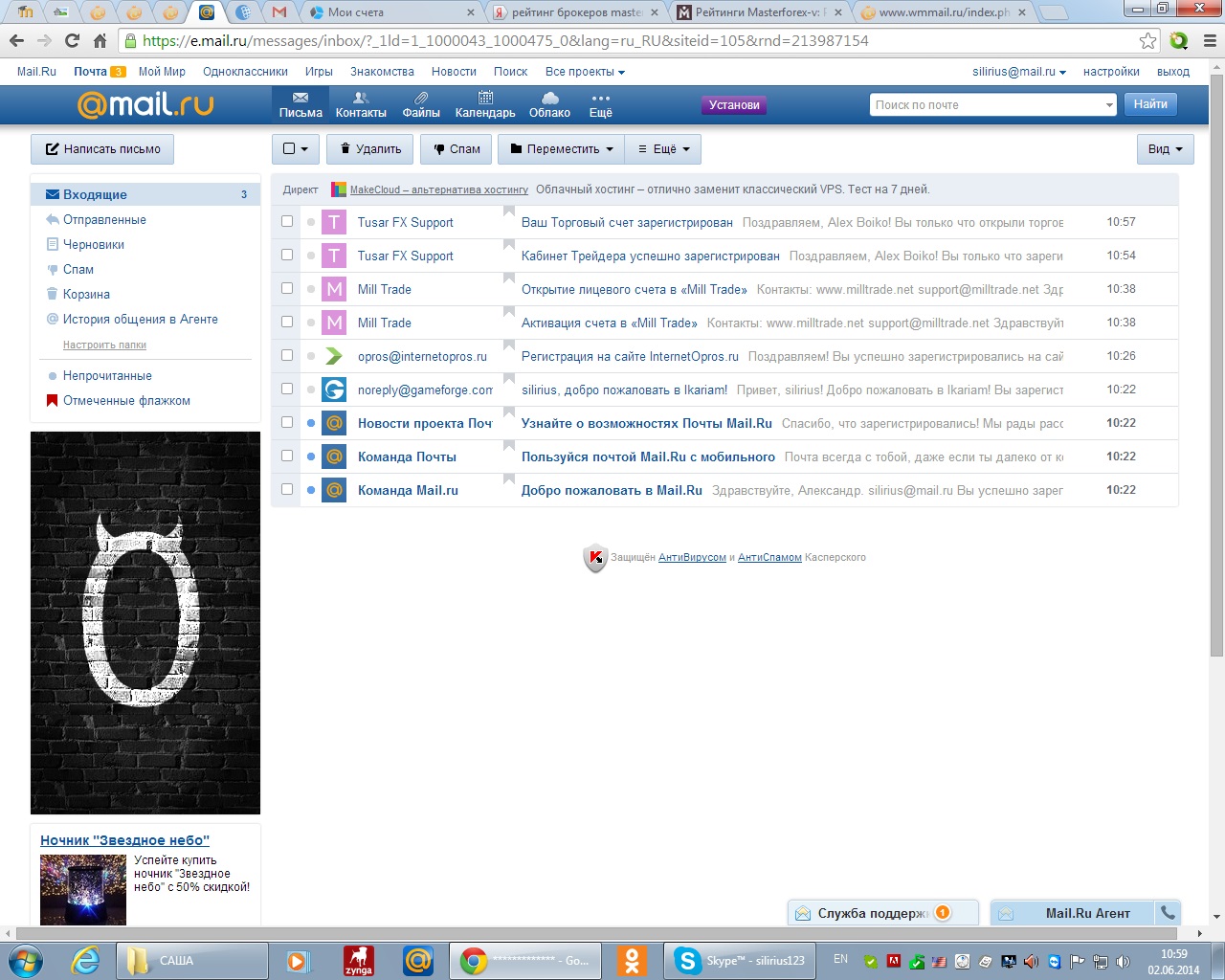Open the Chrome menu hamburger icon
The width and height of the screenshot is (1225, 980).
(1210, 40)
